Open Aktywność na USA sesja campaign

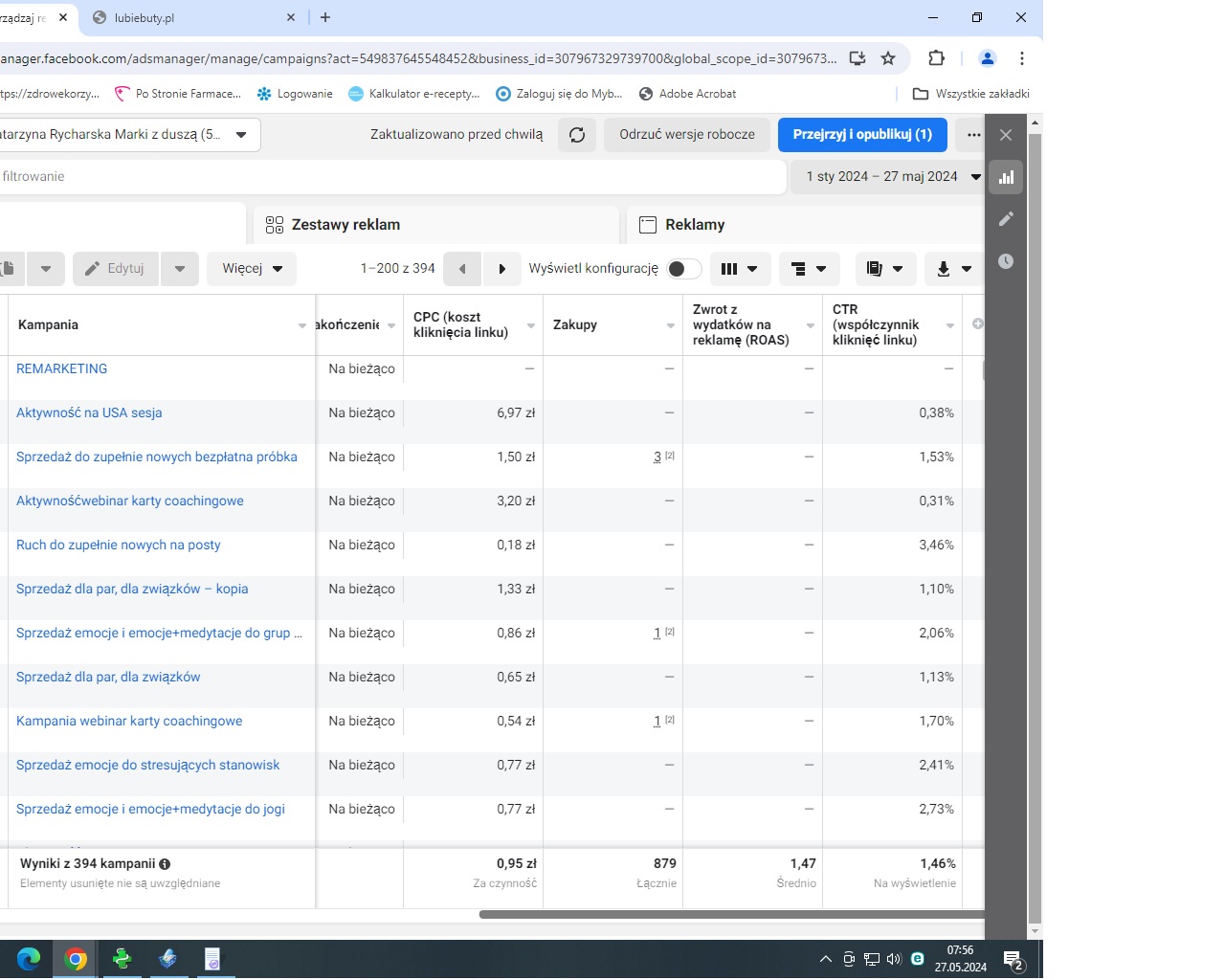pyautogui.click(x=89, y=412)
